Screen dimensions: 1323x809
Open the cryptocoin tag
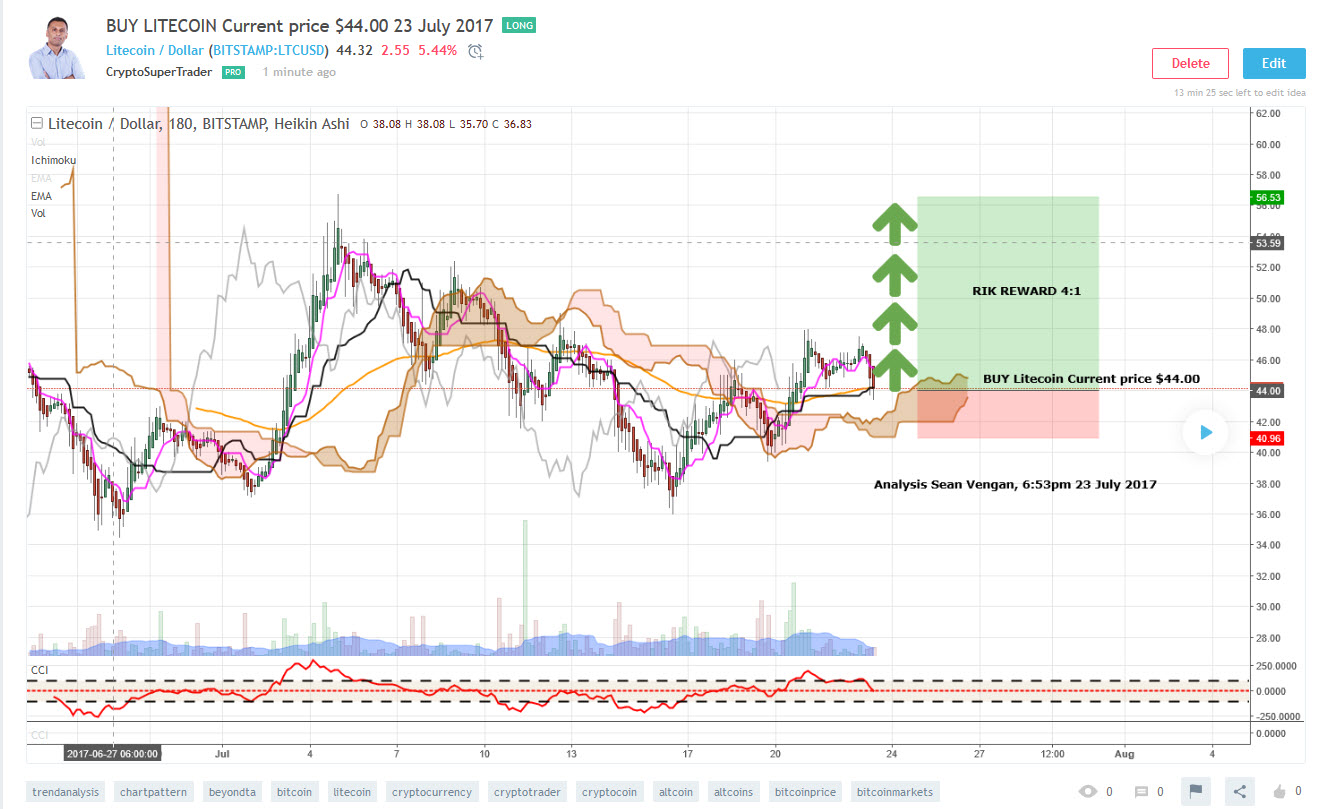tap(610, 792)
